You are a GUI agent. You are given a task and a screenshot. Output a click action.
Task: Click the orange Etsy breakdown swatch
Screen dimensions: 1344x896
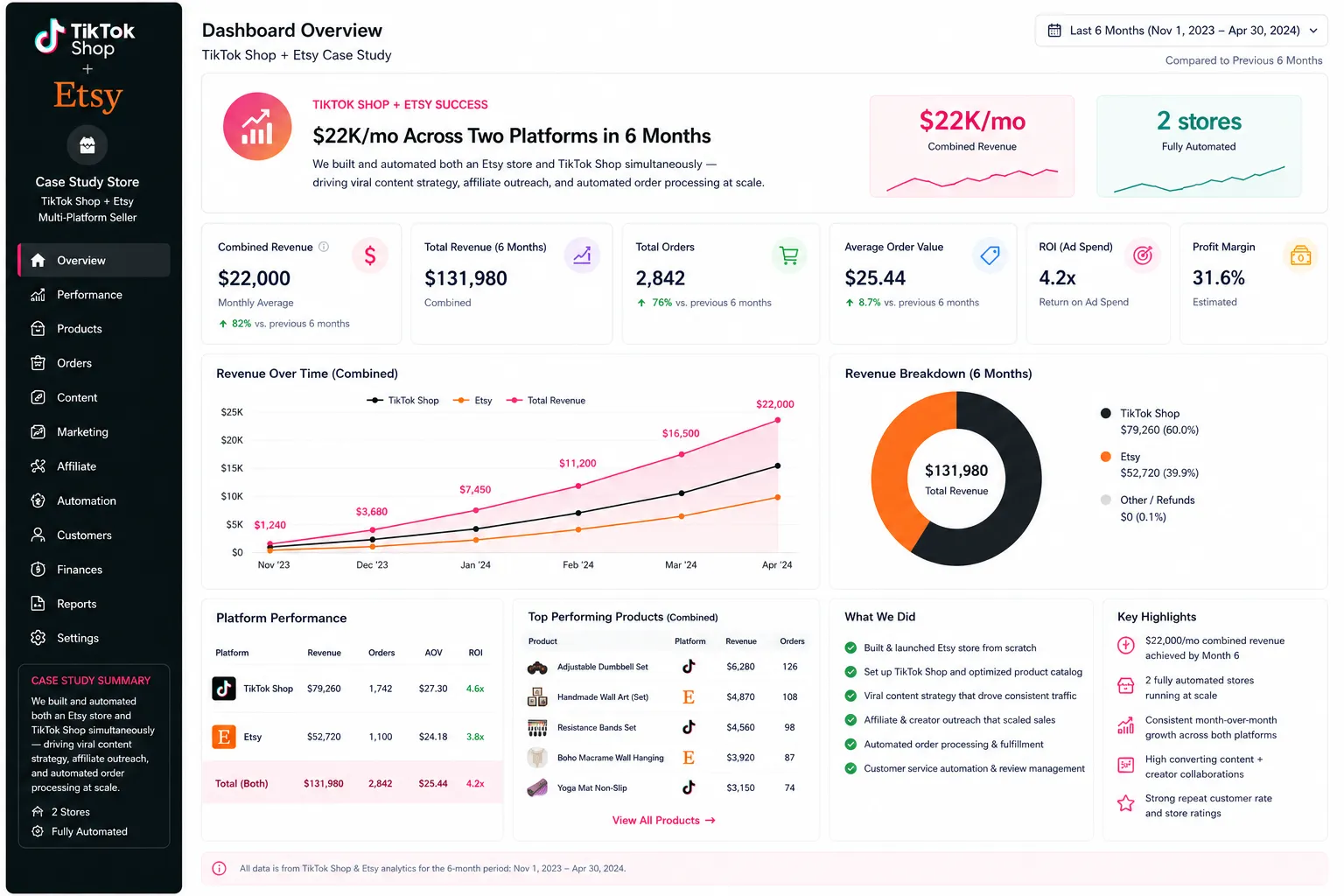1106,457
